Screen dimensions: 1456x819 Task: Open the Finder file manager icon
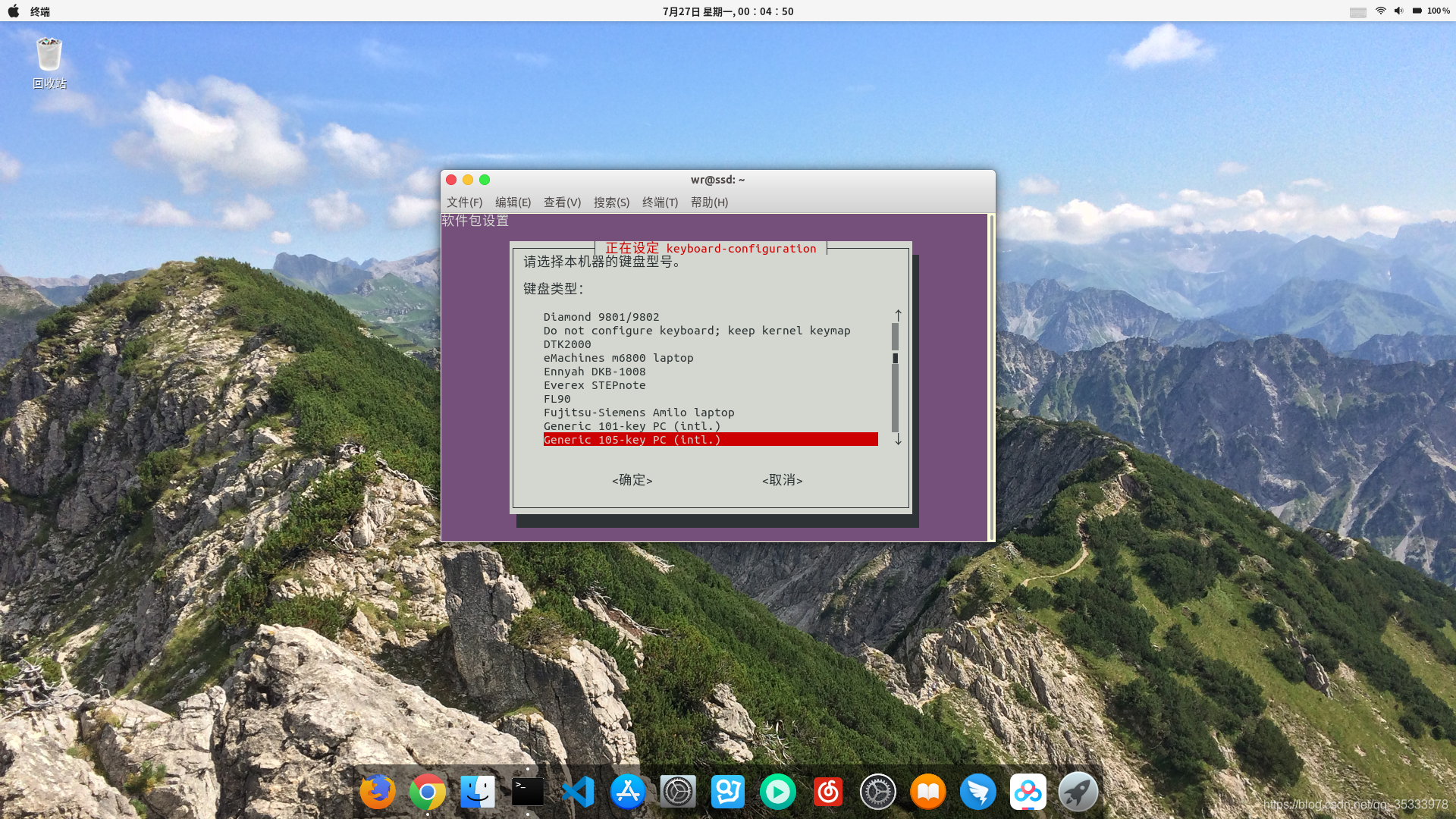478,792
